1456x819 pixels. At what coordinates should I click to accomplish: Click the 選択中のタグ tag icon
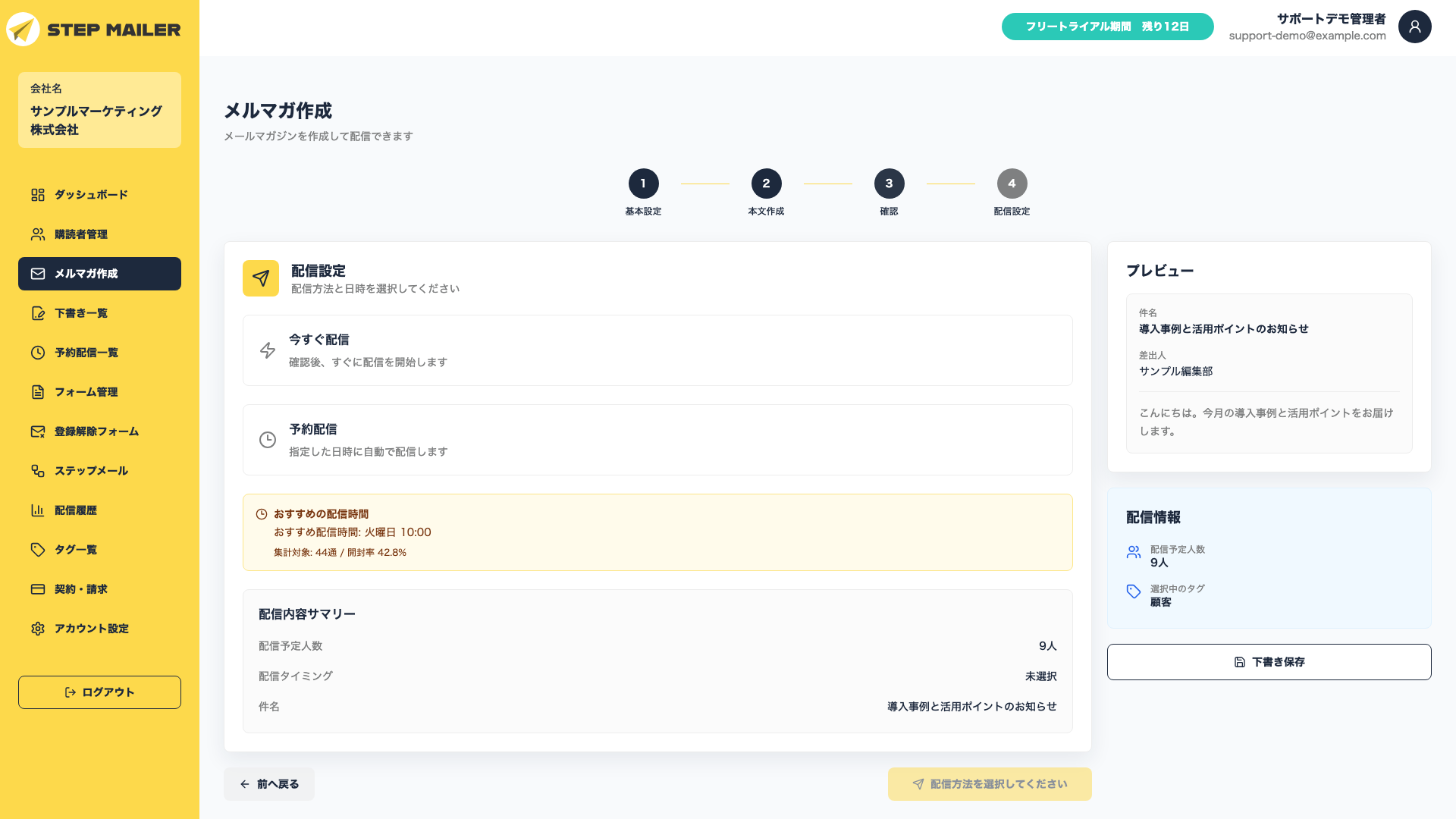tap(1134, 591)
